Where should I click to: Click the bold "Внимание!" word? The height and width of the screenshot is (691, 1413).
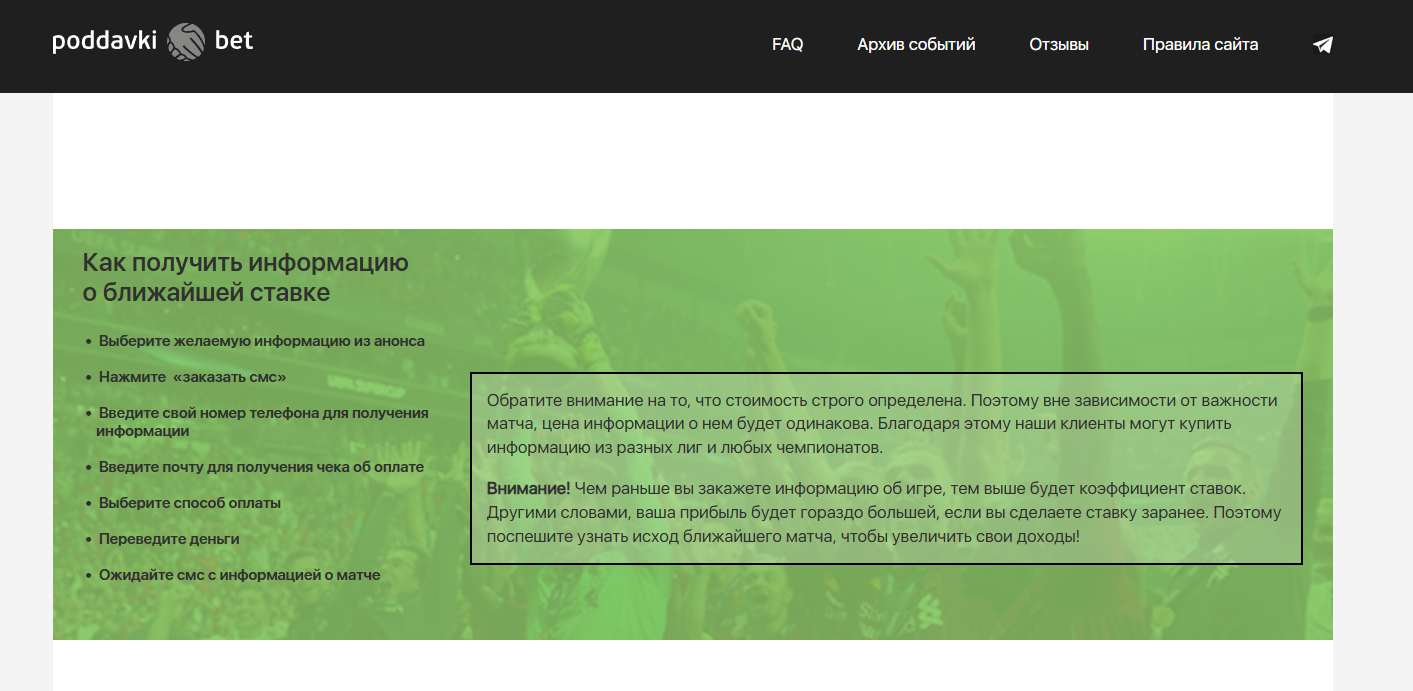tap(528, 489)
